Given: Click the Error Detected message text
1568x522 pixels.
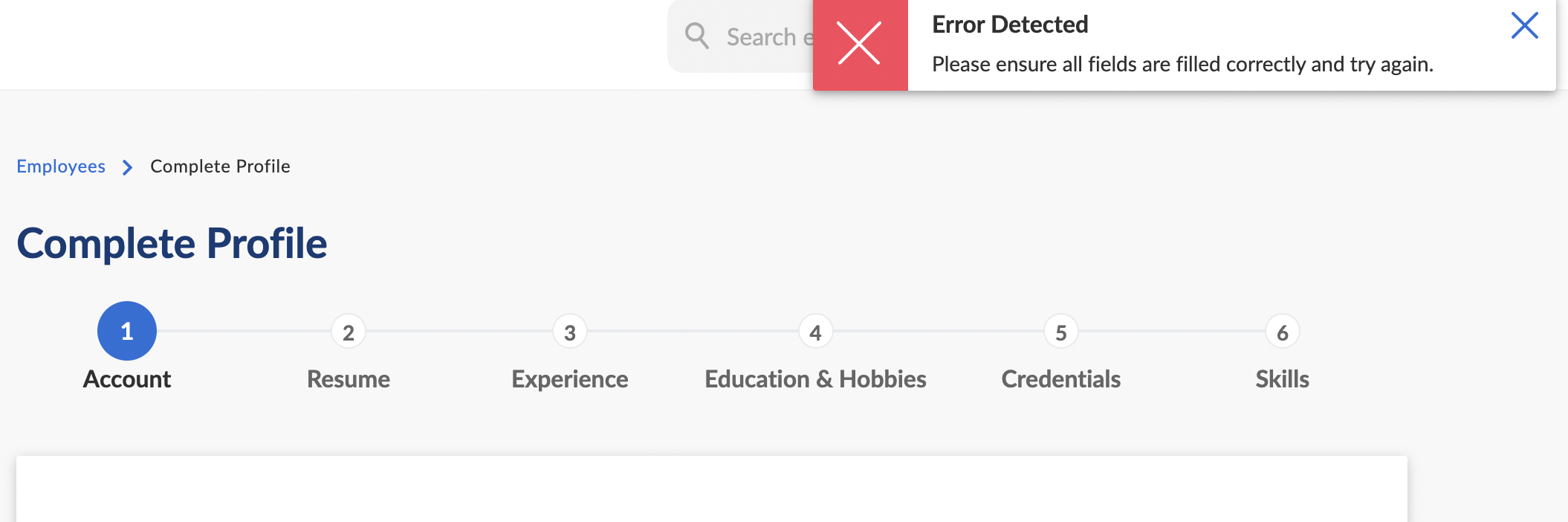Looking at the screenshot, I should pyautogui.click(x=1182, y=65).
